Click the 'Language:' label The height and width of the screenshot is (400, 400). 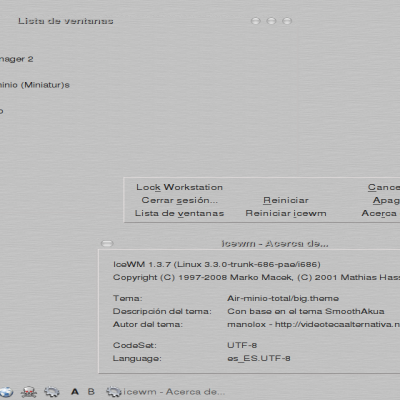pos(137,359)
